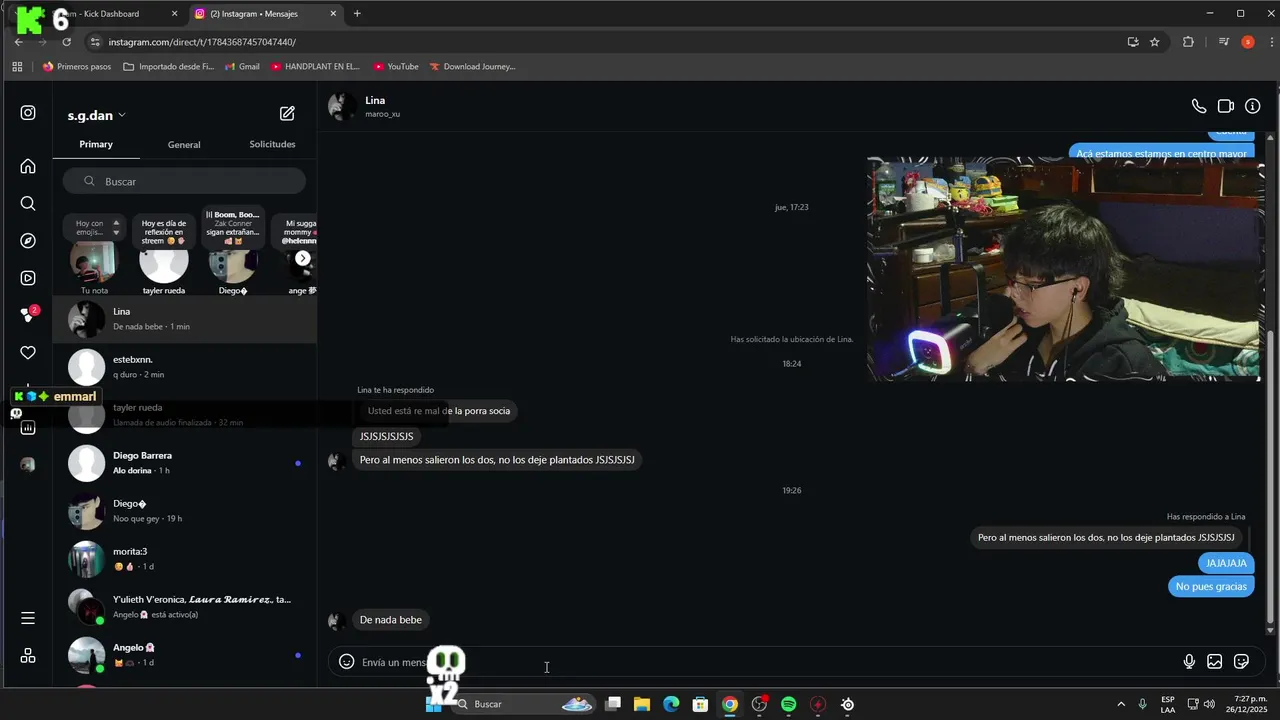
Task: Open the Explore compass icon
Action: pyautogui.click(x=28, y=241)
